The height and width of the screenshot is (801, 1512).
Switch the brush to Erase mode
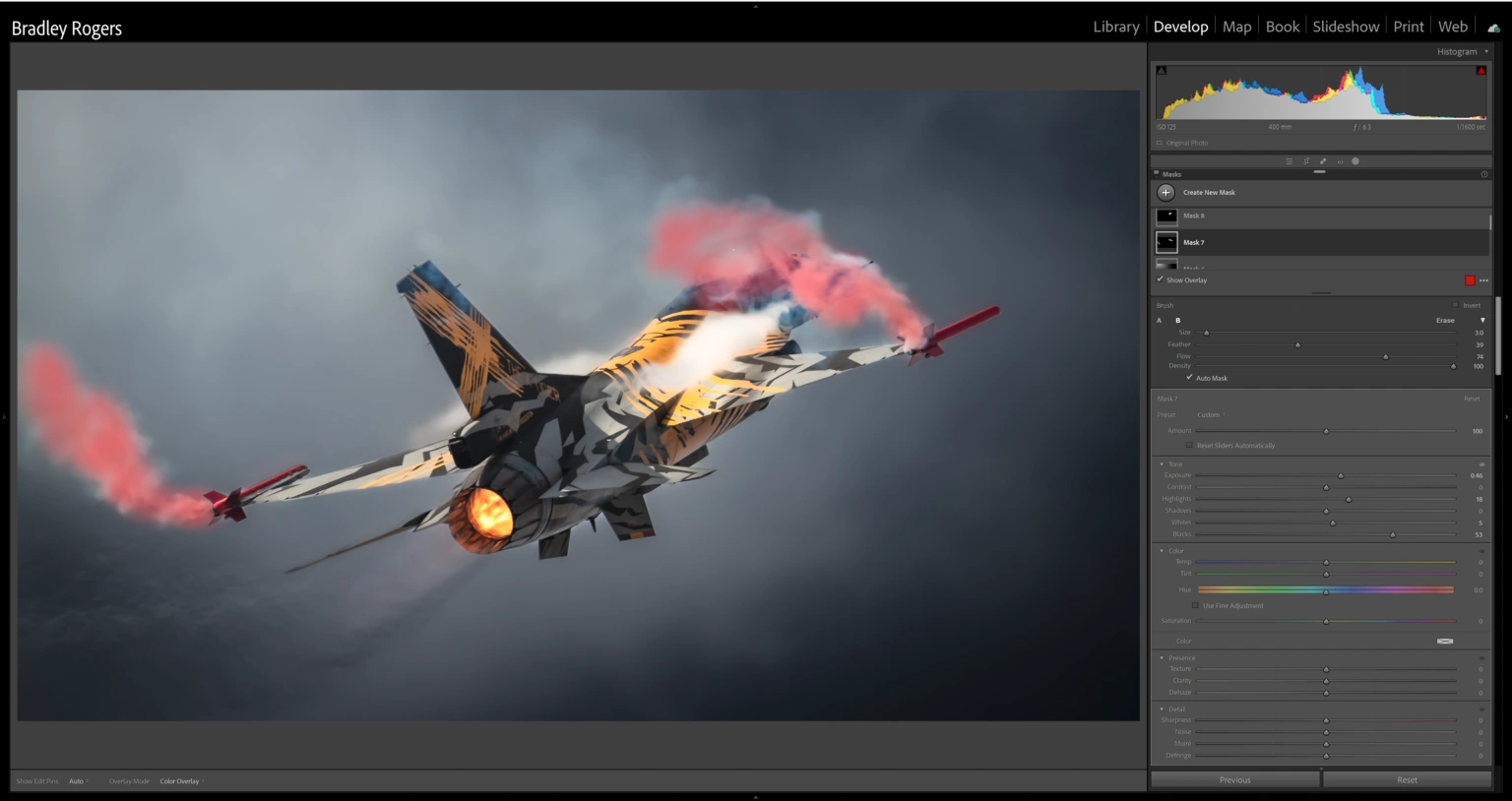tap(1445, 321)
